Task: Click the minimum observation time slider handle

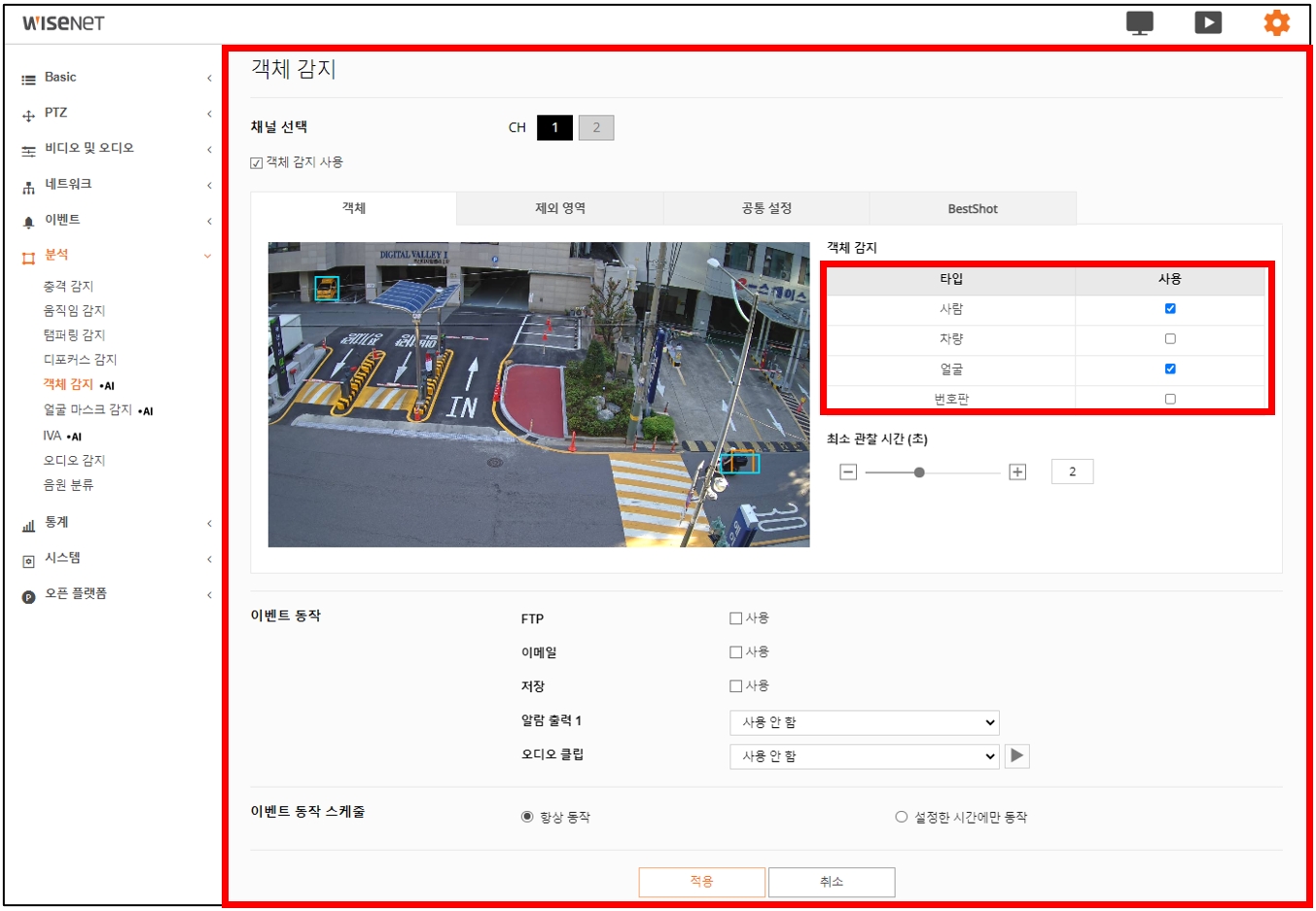Action: tap(919, 473)
